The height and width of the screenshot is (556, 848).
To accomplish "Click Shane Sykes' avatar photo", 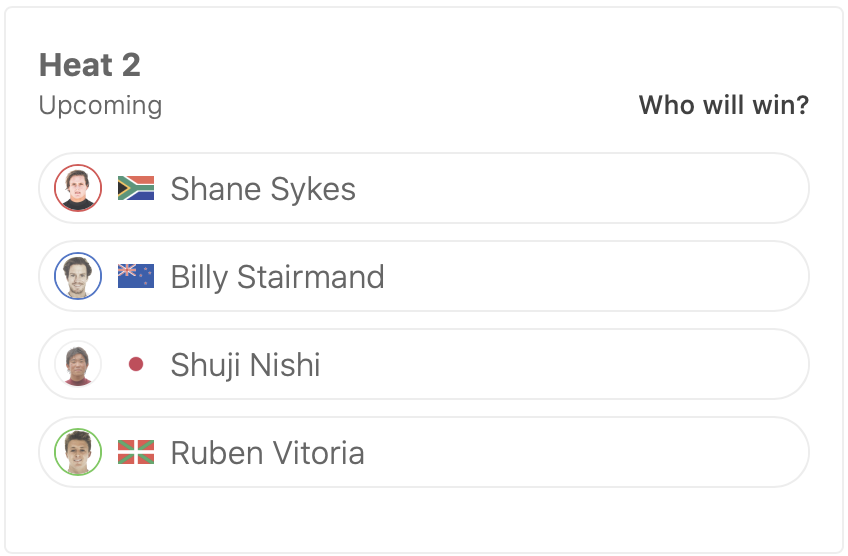I will (78, 188).
